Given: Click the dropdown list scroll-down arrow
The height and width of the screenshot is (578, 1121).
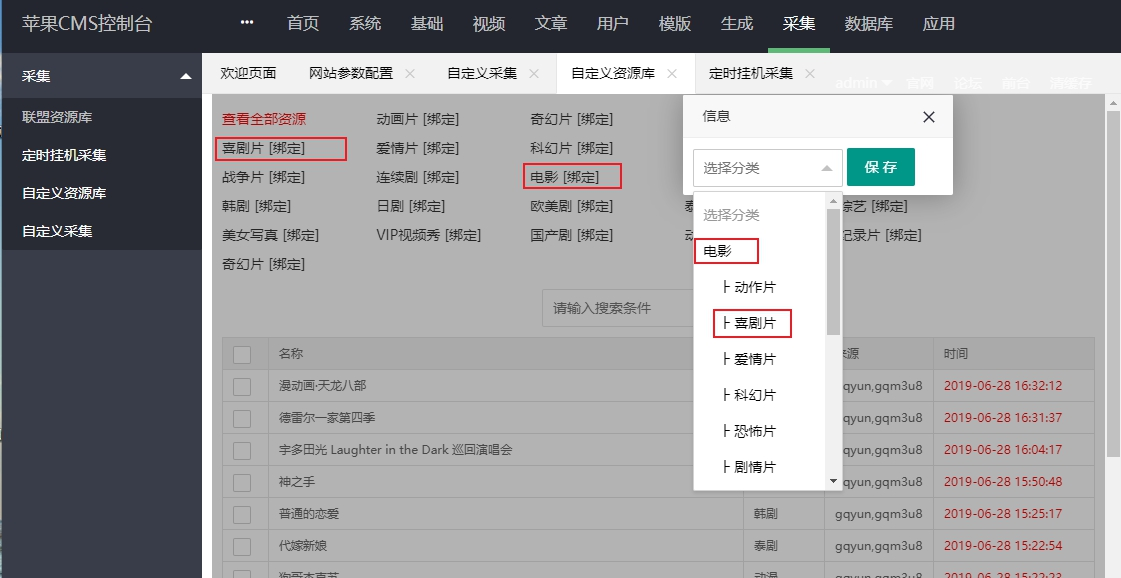Looking at the screenshot, I should pyautogui.click(x=834, y=481).
